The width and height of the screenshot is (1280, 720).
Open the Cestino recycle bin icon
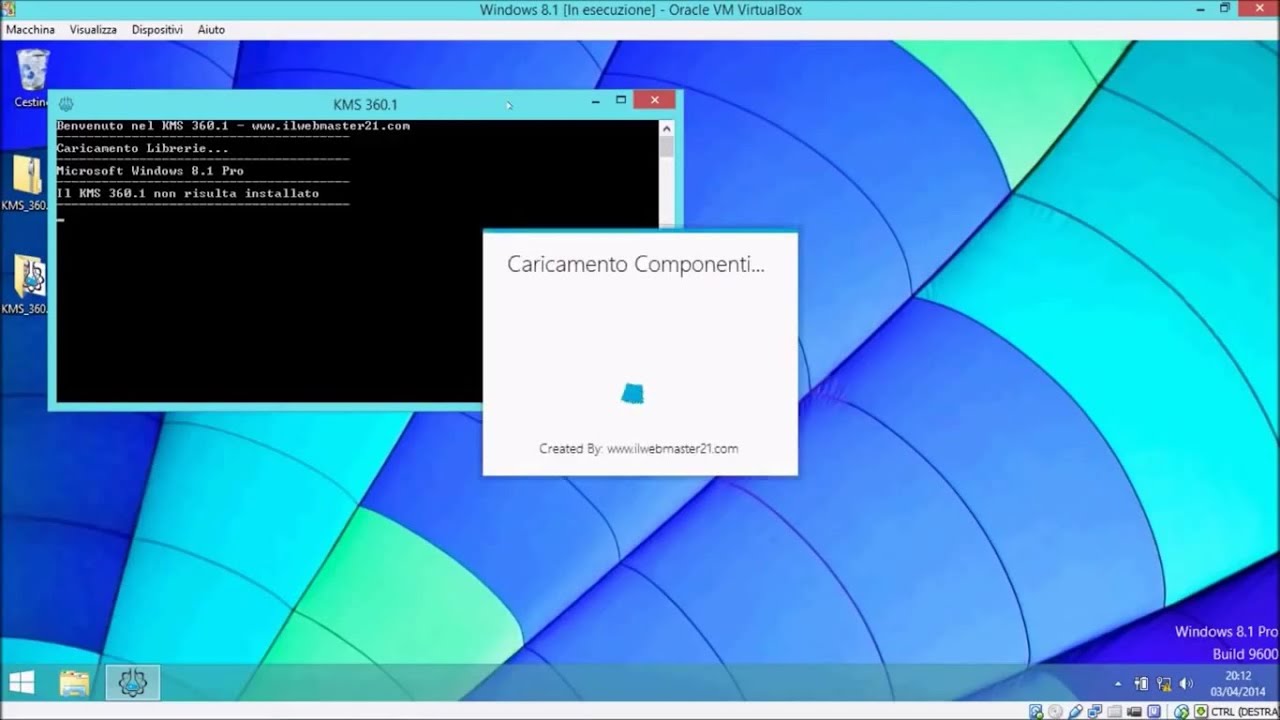coord(32,78)
